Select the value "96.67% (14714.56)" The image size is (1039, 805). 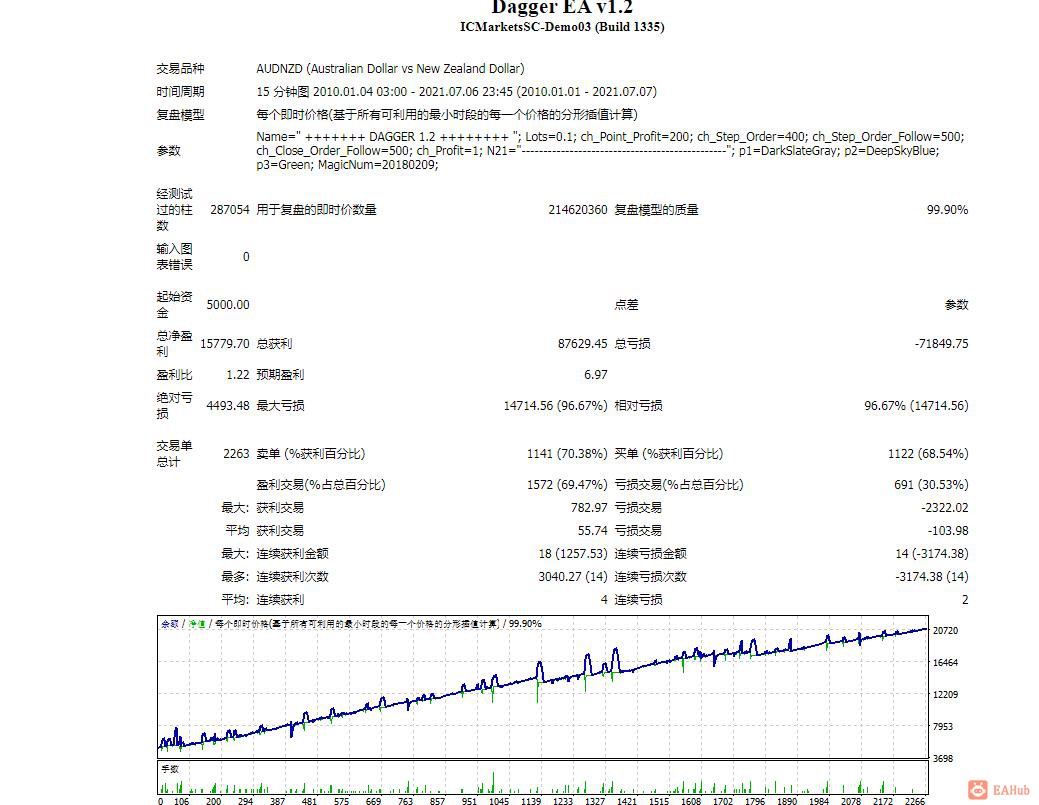coord(916,405)
